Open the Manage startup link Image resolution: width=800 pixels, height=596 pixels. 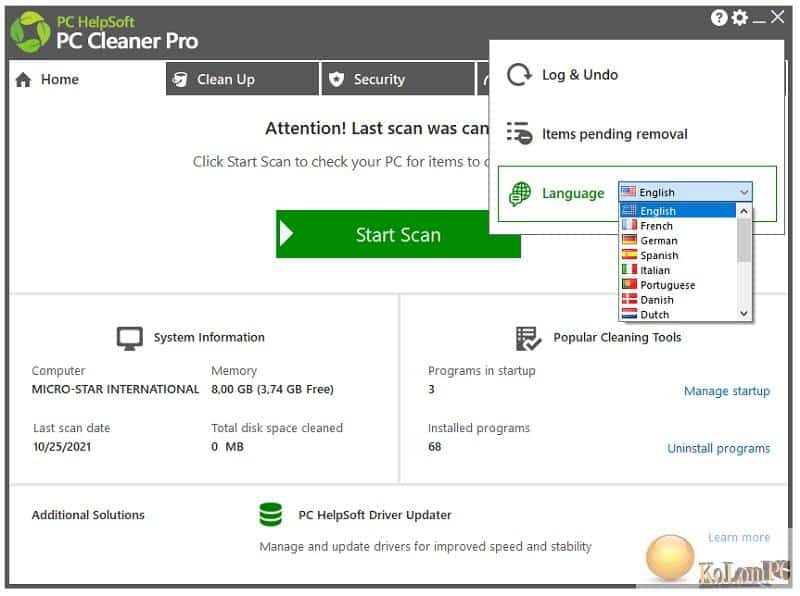[x=727, y=391]
